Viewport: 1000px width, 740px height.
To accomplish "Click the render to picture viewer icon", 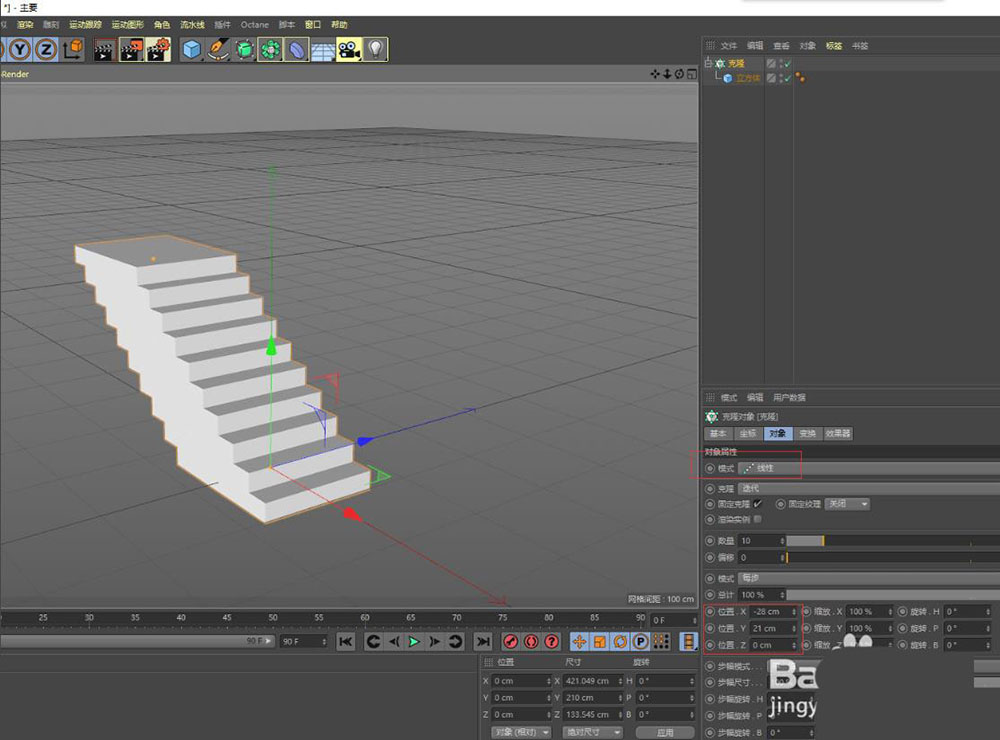I will coord(131,49).
